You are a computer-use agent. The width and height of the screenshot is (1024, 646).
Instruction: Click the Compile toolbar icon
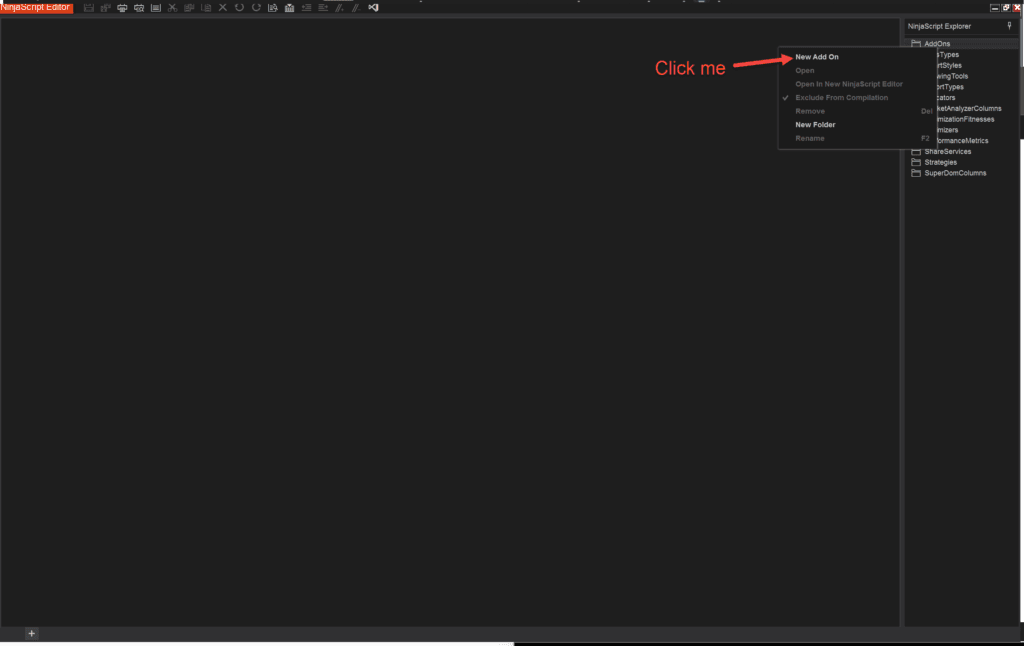tap(289, 8)
